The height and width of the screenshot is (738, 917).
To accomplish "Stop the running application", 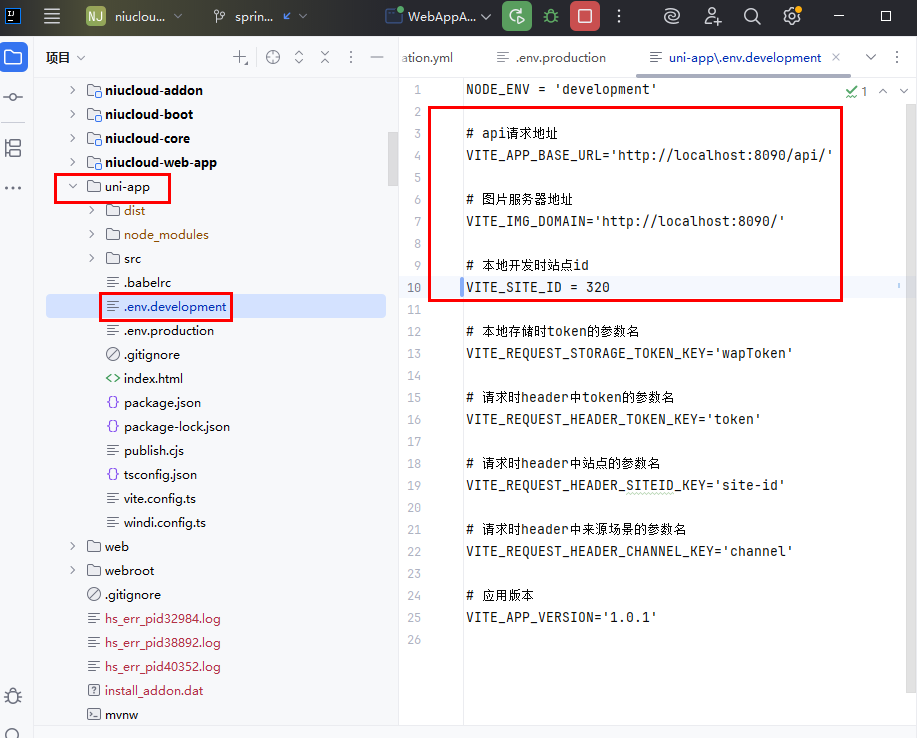I will tap(585, 16).
